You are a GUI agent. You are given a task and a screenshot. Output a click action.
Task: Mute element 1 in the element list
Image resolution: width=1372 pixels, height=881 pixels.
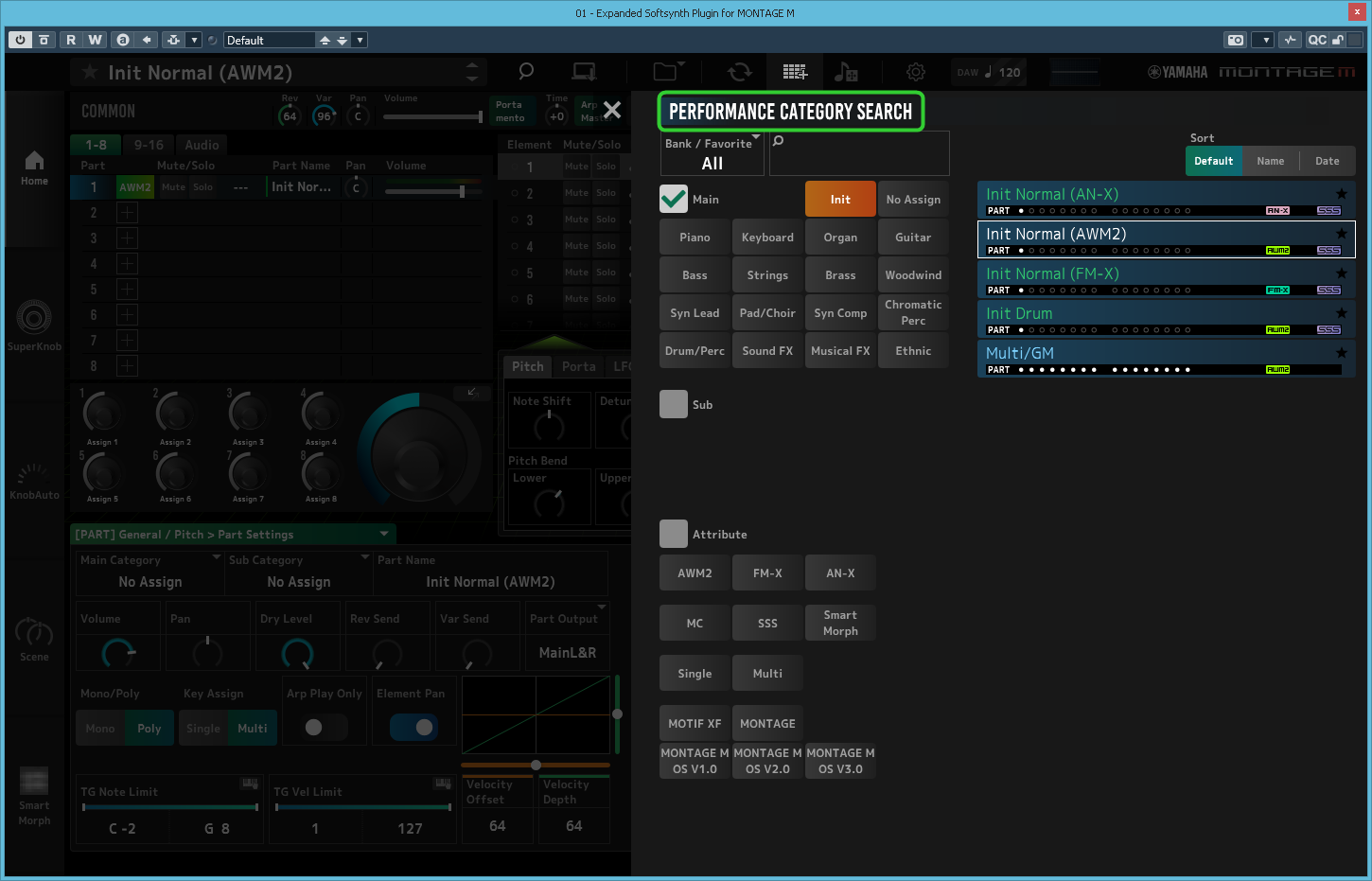click(577, 167)
